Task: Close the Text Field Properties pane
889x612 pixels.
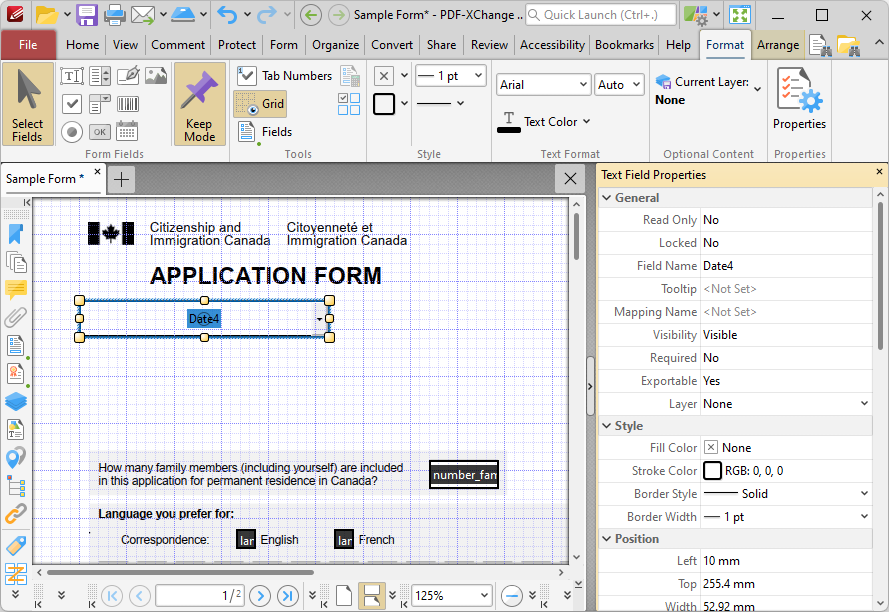Action: (879, 172)
